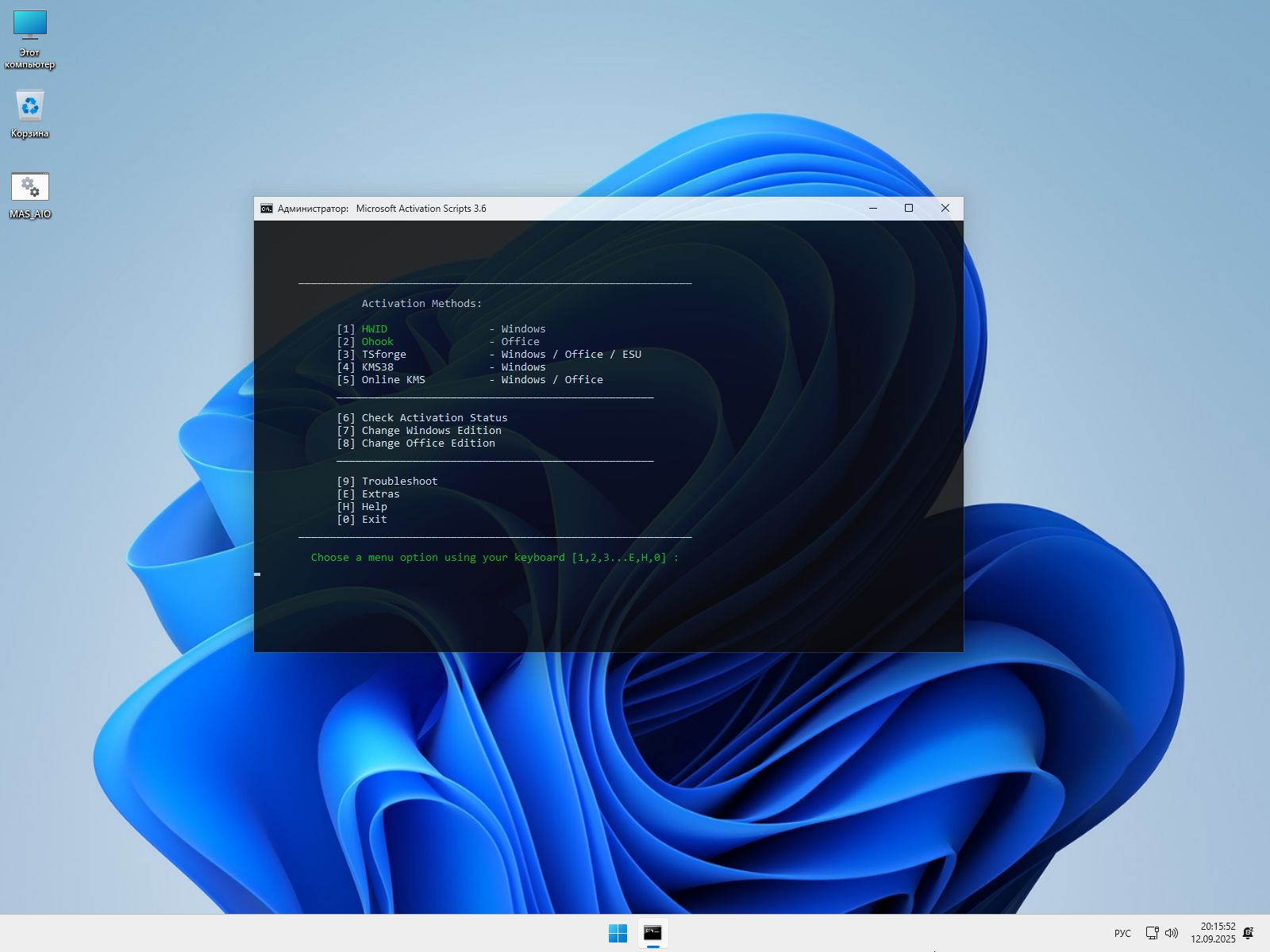This screenshot has height=952, width=1270.
Task: Click the '[E] Extras' line
Action: pos(368,494)
